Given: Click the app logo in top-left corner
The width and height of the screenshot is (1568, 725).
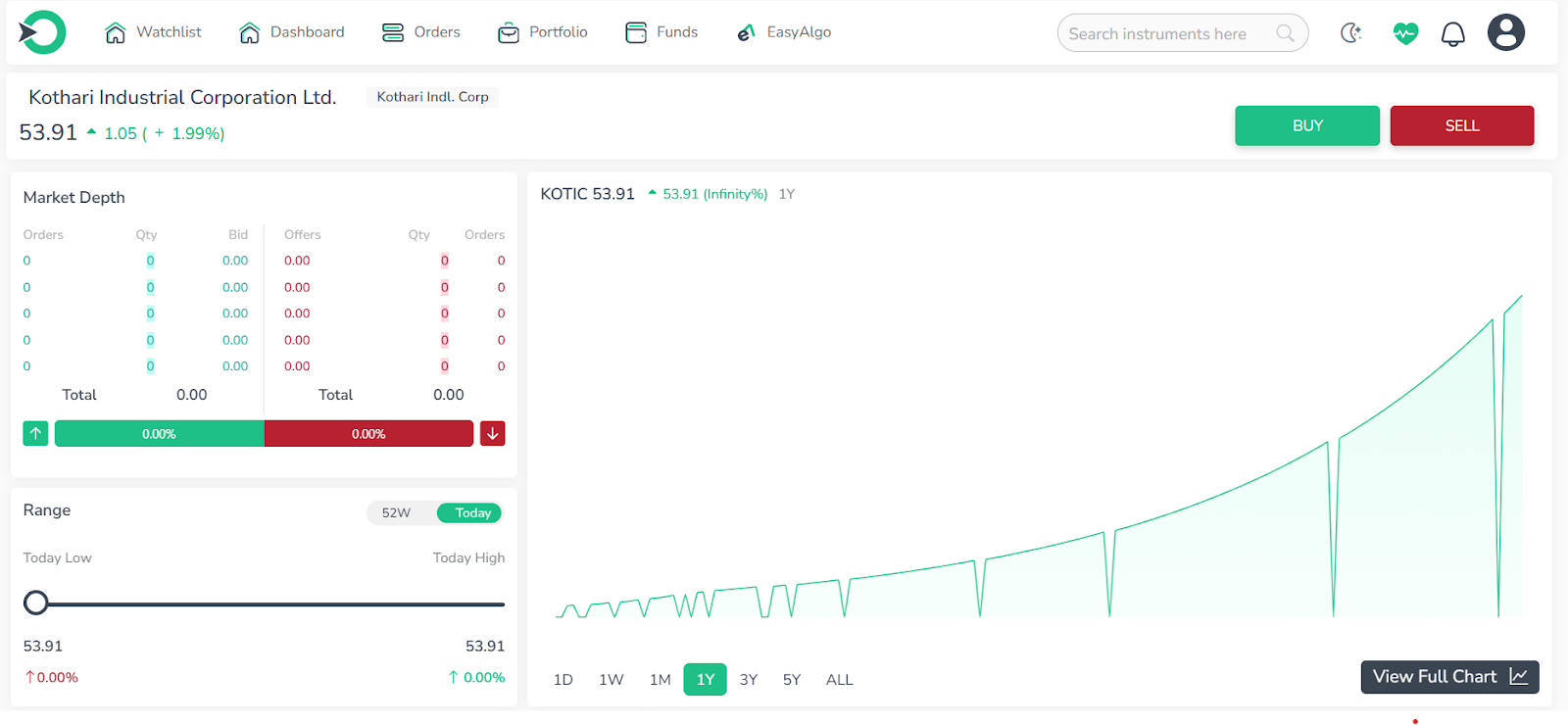Looking at the screenshot, I should click(42, 32).
